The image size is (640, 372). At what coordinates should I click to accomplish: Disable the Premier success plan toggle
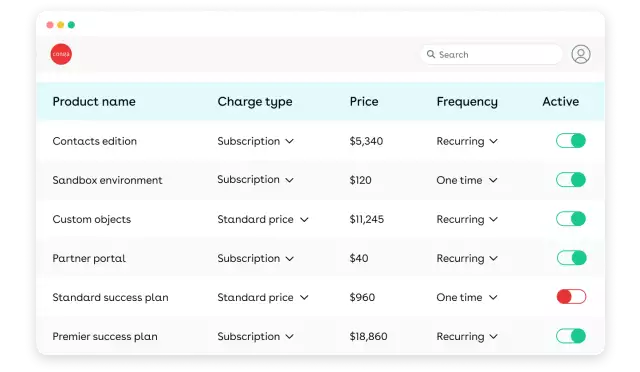[571, 336]
